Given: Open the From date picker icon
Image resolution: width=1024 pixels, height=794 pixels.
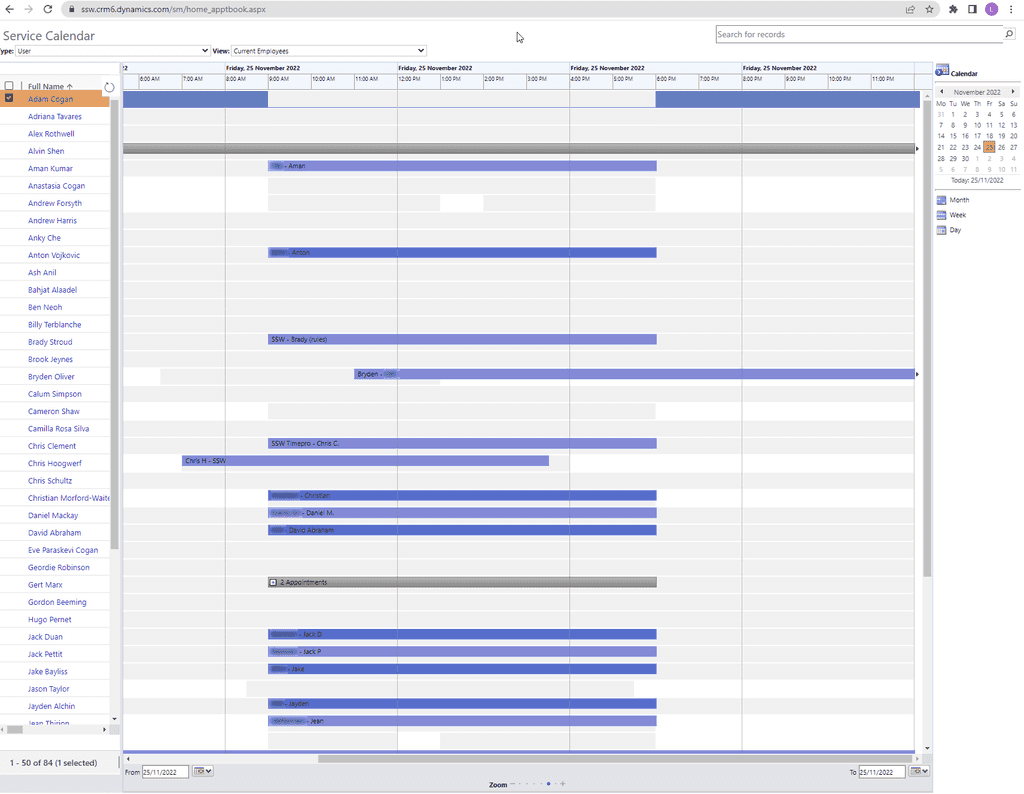Looking at the screenshot, I should (199, 771).
